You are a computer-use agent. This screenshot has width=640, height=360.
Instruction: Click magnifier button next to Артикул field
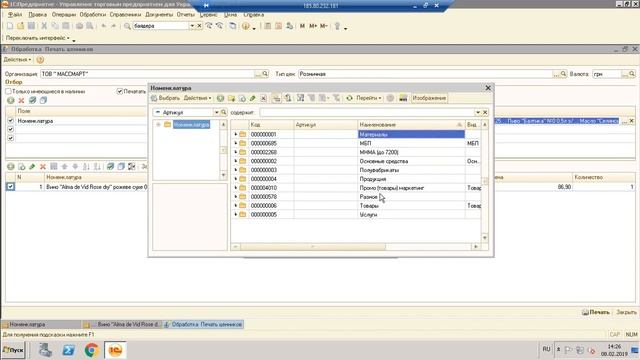[224, 112]
